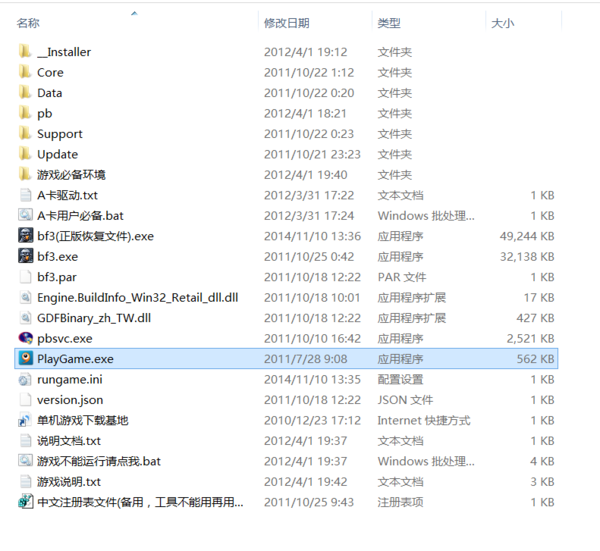
Task: Sort by the 类型 column header
Action: point(389,23)
